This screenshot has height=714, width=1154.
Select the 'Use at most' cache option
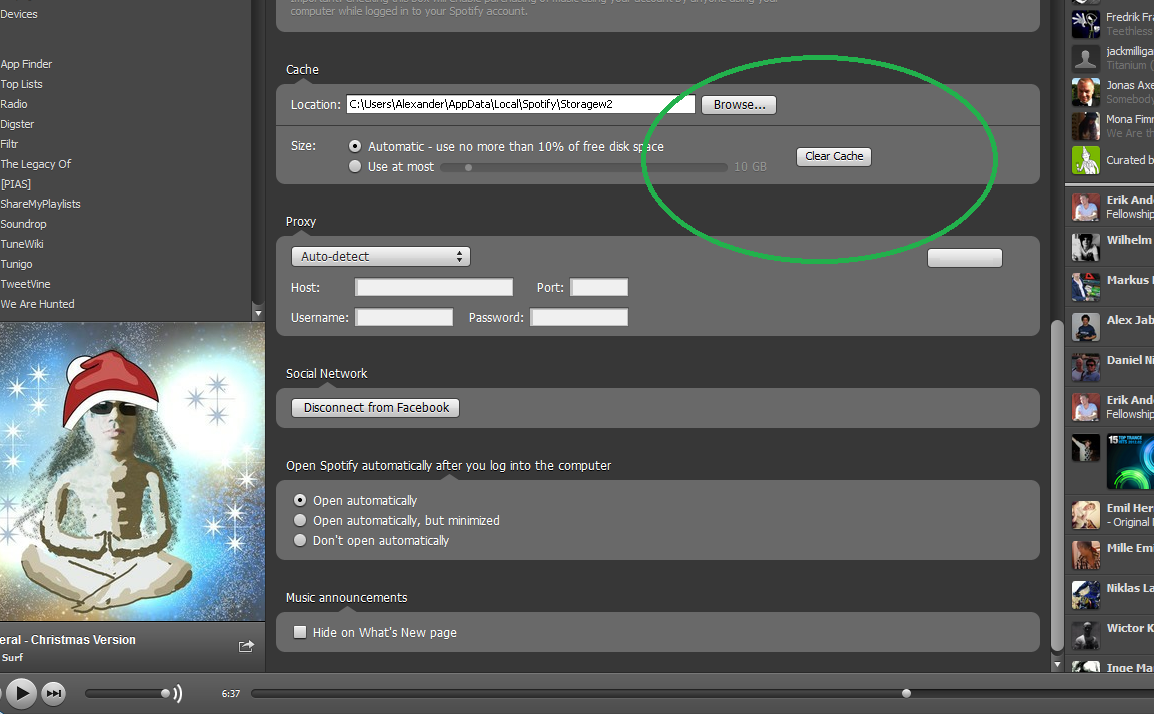click(x=355, y=167)
